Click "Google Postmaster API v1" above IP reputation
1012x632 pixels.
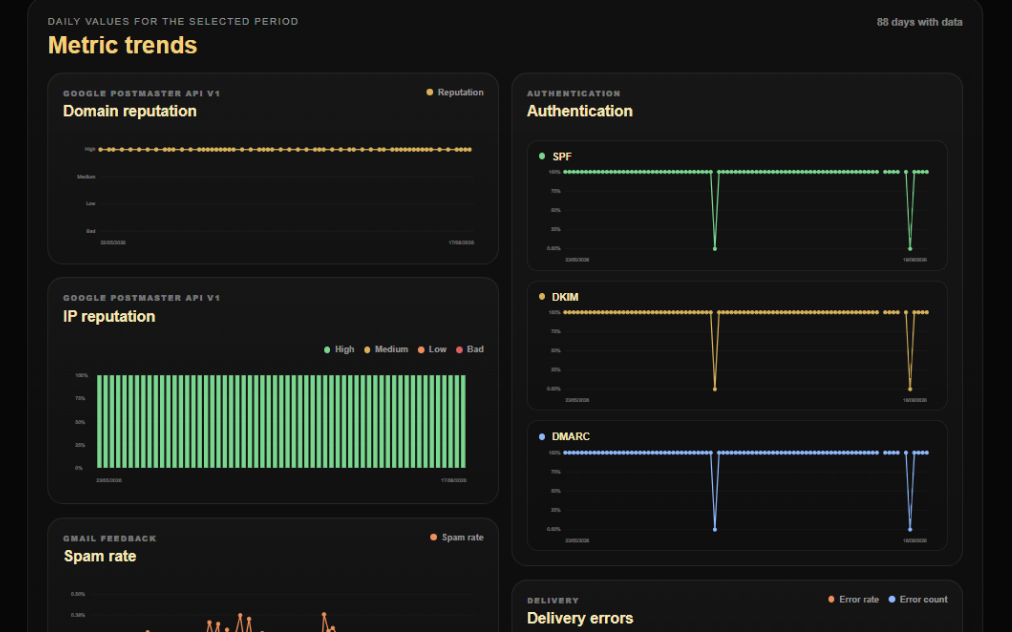141,298
